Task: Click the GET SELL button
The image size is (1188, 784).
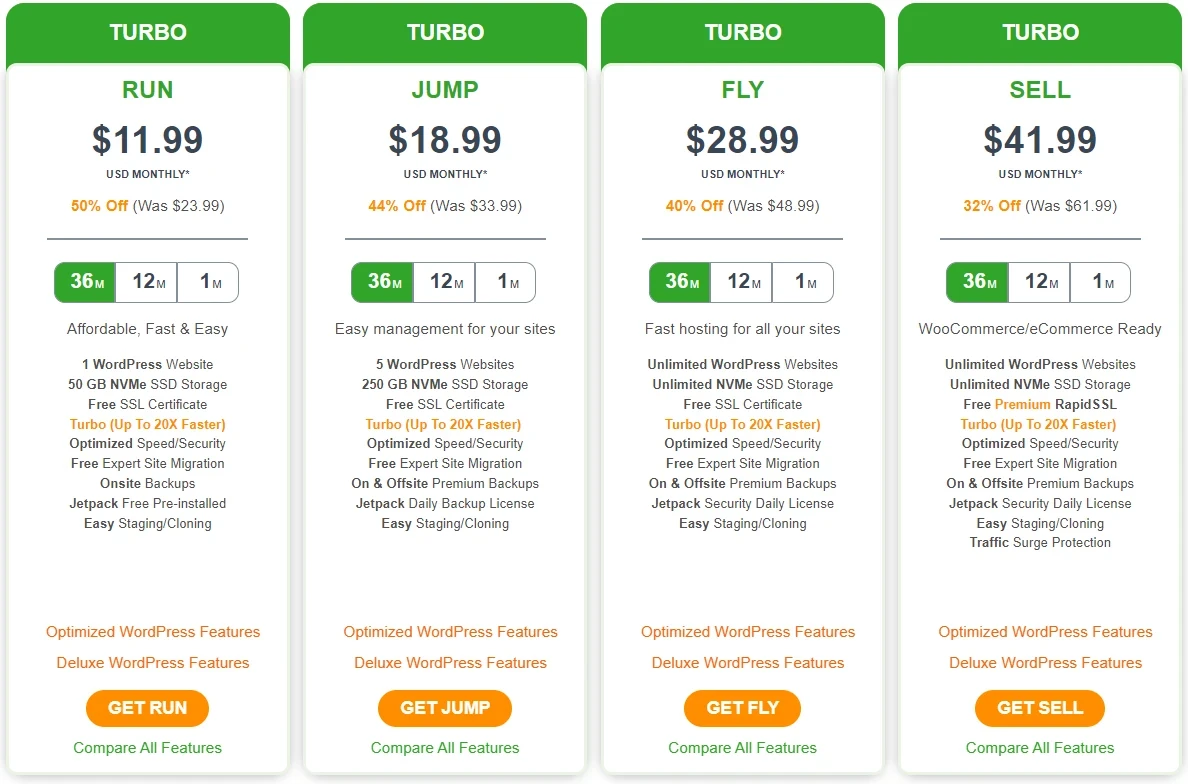Action: [x=1040, y=708]
